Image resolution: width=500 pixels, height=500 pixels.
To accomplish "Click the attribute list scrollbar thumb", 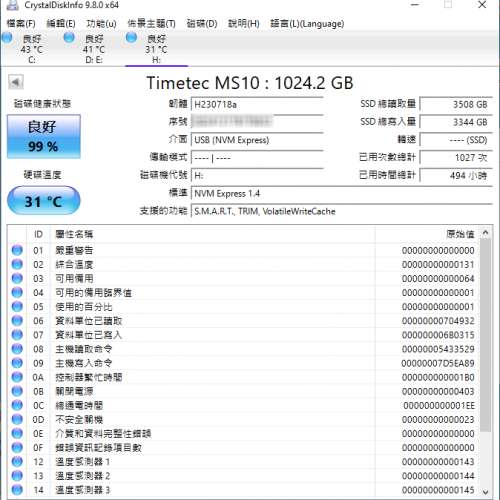I will (x=485, y=335).
